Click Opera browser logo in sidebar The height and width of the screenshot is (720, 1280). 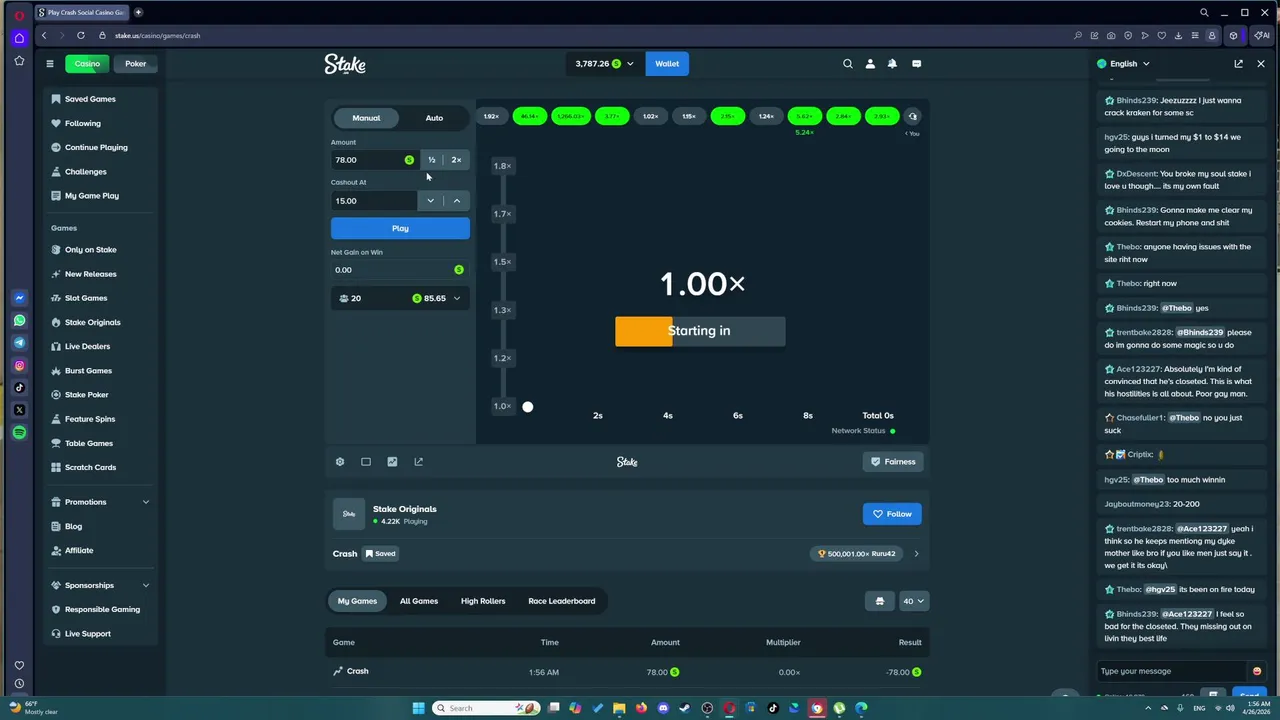coord(19,14)
